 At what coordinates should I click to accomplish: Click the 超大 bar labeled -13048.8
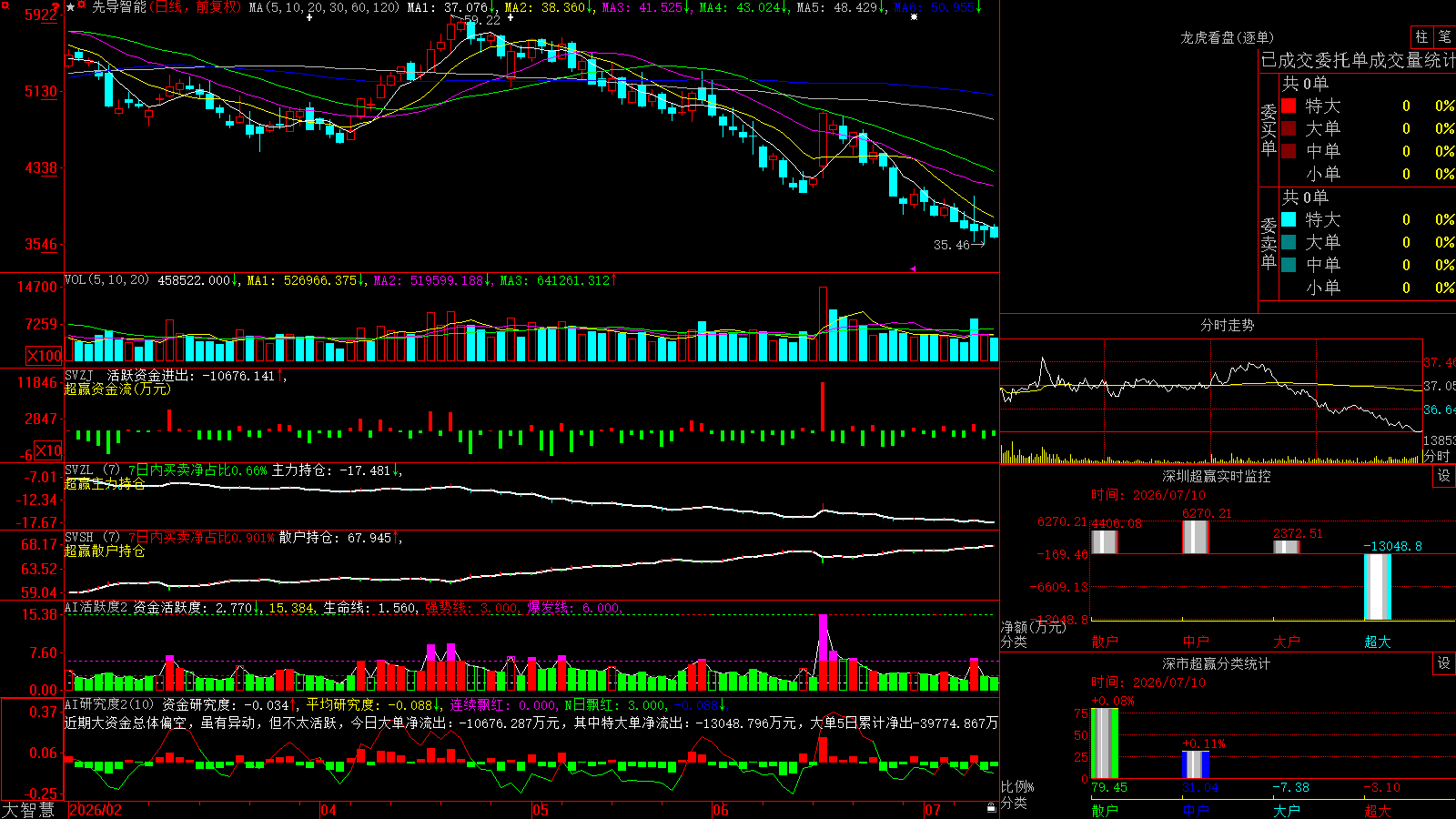point(1378,587)
